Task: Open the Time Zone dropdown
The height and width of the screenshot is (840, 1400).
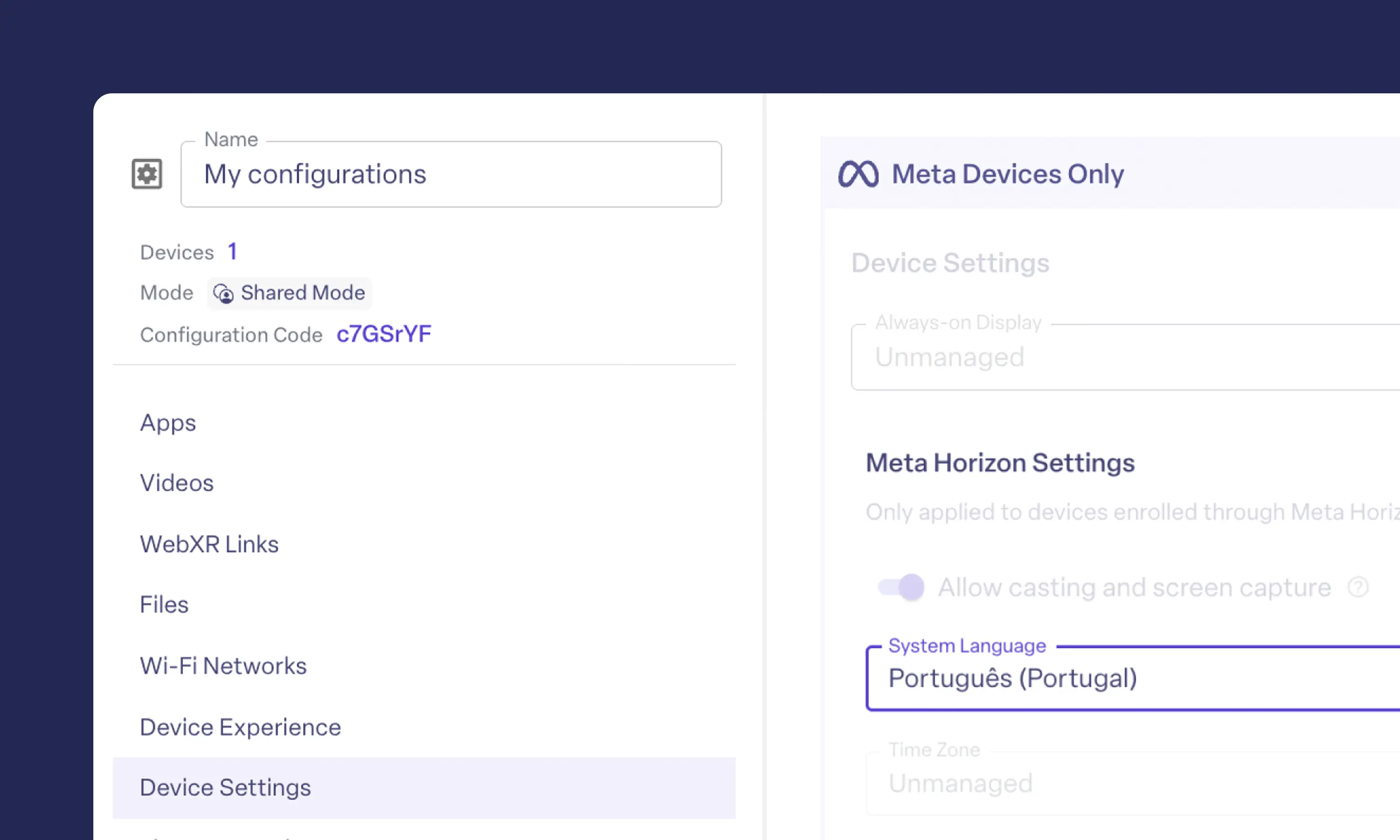Action: (x=1133, y=784)
